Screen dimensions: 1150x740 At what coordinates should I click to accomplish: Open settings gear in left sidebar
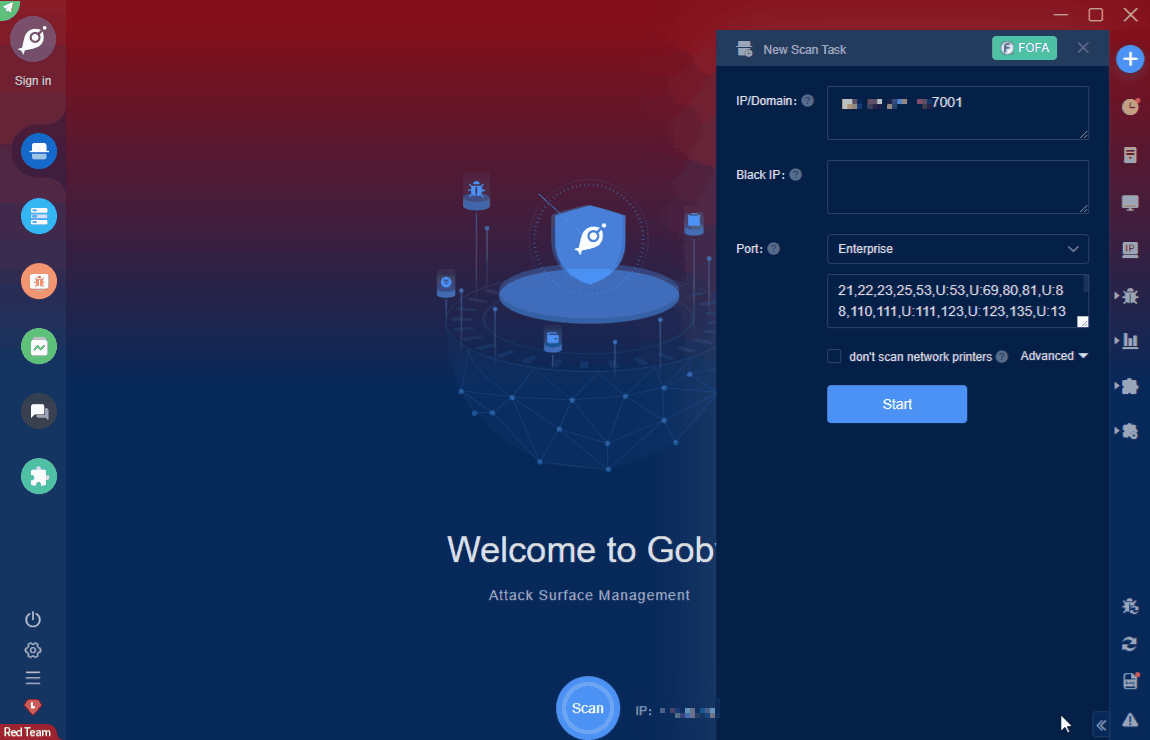(33, 650)
